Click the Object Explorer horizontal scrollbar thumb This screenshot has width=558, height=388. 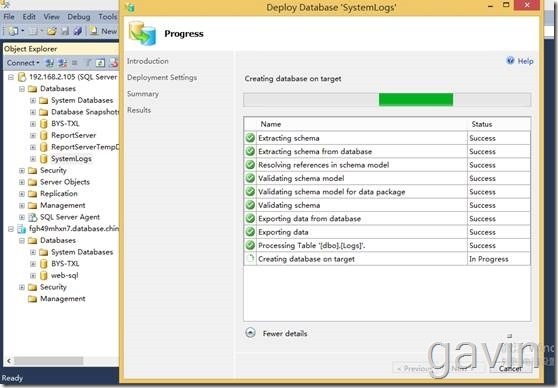[48, 361]
